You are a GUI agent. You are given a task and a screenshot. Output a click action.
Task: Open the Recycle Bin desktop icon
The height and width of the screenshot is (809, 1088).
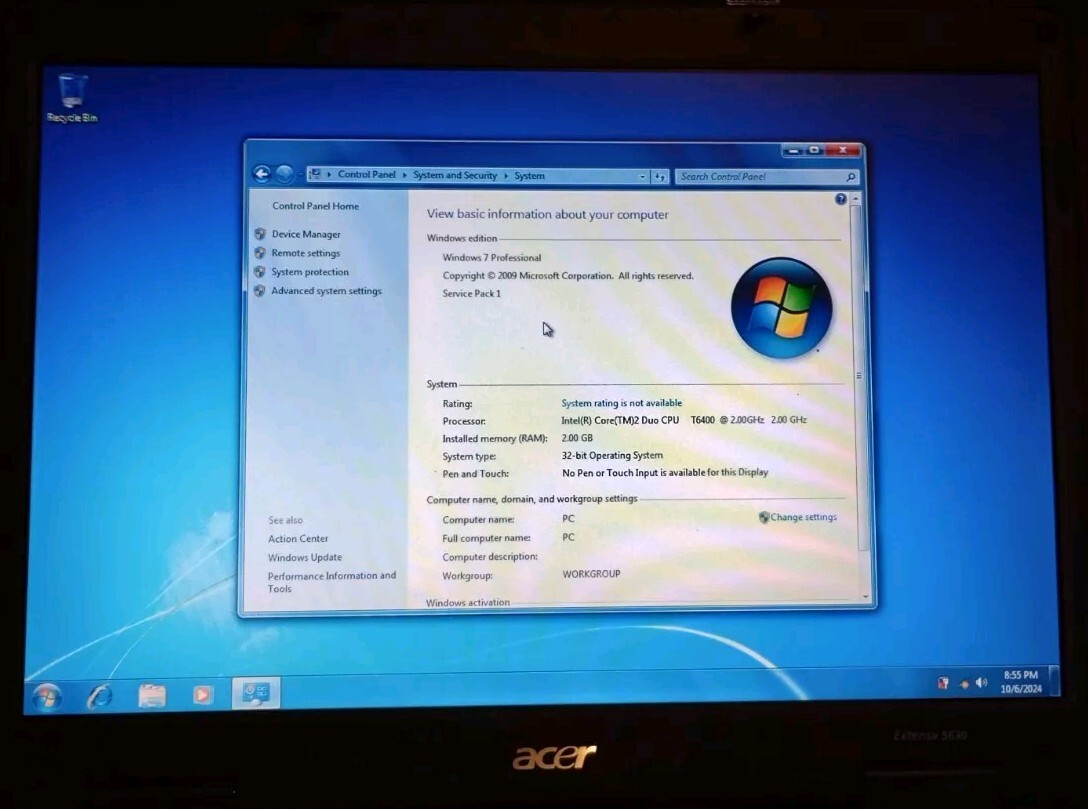(x=72, y=98)
